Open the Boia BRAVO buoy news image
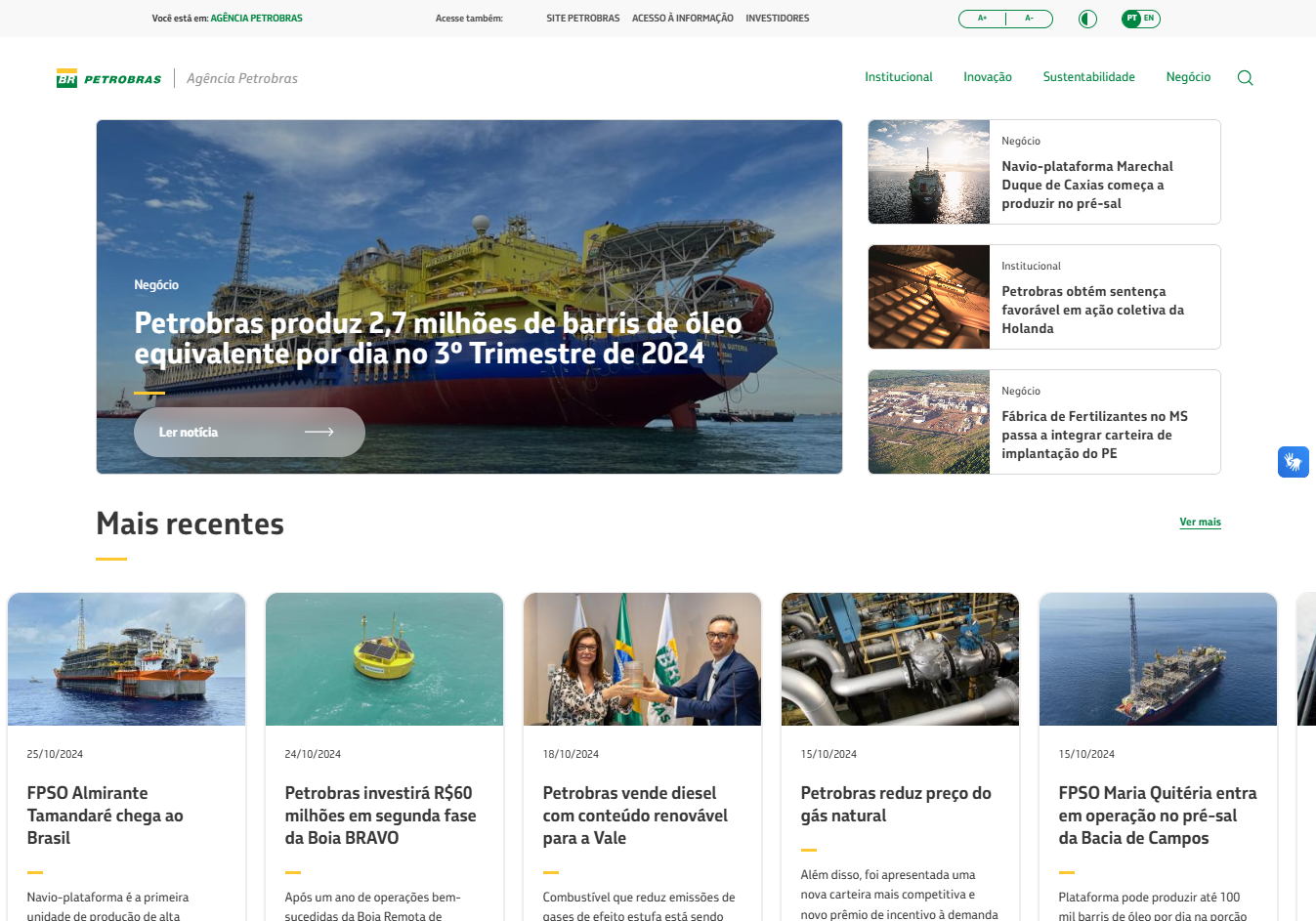1316x921 pixels. click(384, 659)
